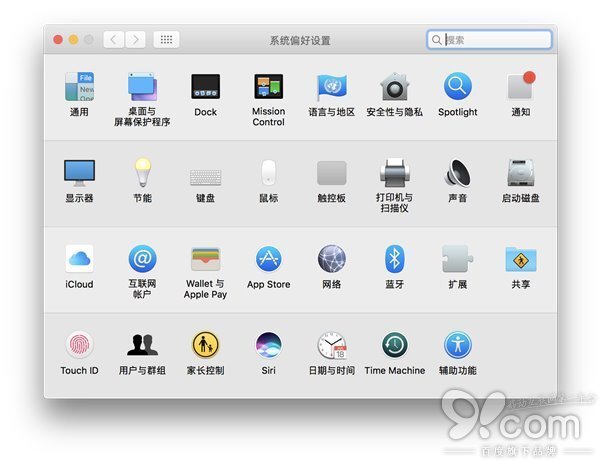
Task: Open 节能 (Energy Saver) settings
Action: [142, 173]
